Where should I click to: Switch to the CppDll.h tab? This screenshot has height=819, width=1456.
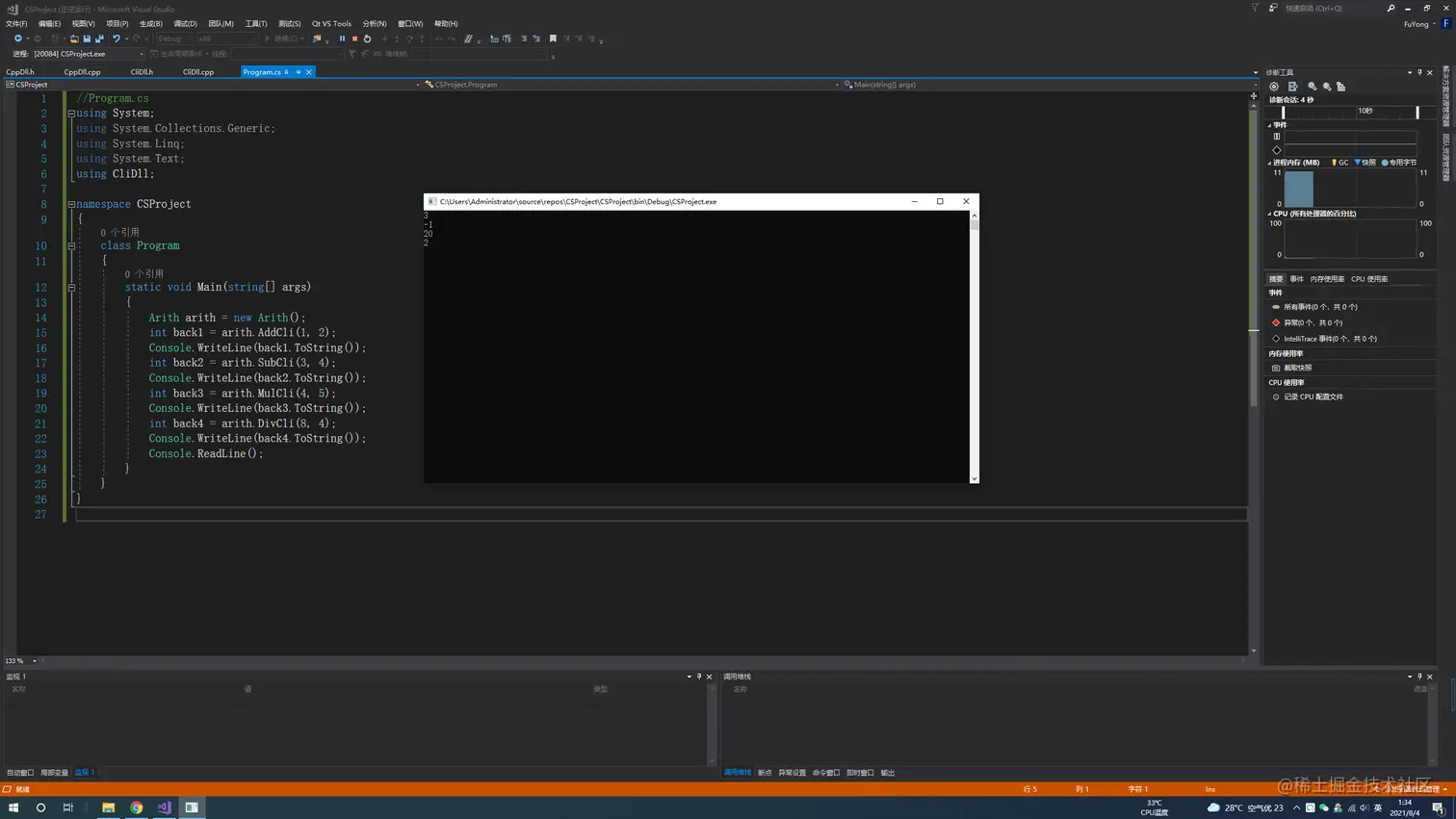coord(20,72)
